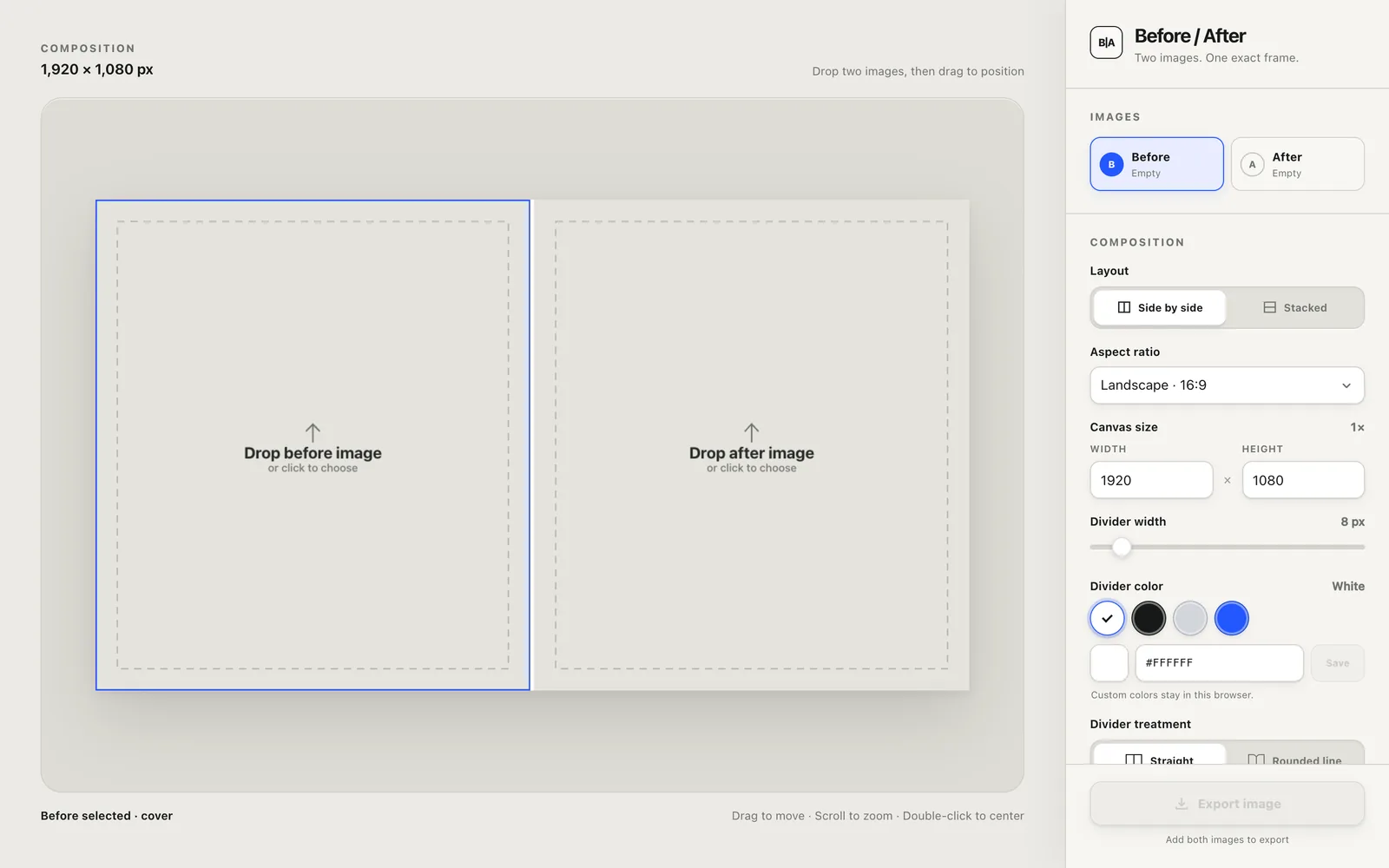Viewport: 1389px width, 868px height.
Task: Click the blue B badge icon
Action: tap(1111, 164)
